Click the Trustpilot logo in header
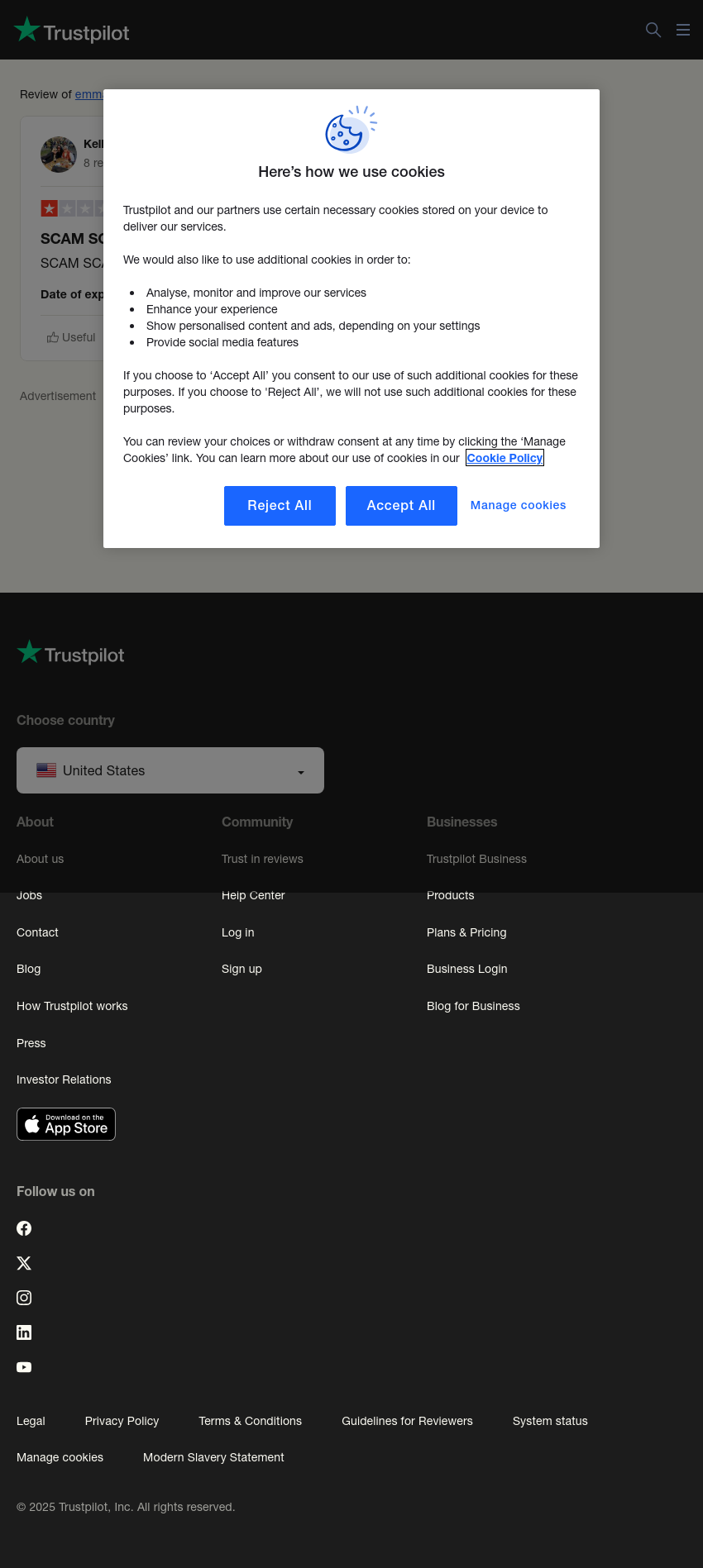The width and height of the screenshot is (703, 1568). [71, 31]
